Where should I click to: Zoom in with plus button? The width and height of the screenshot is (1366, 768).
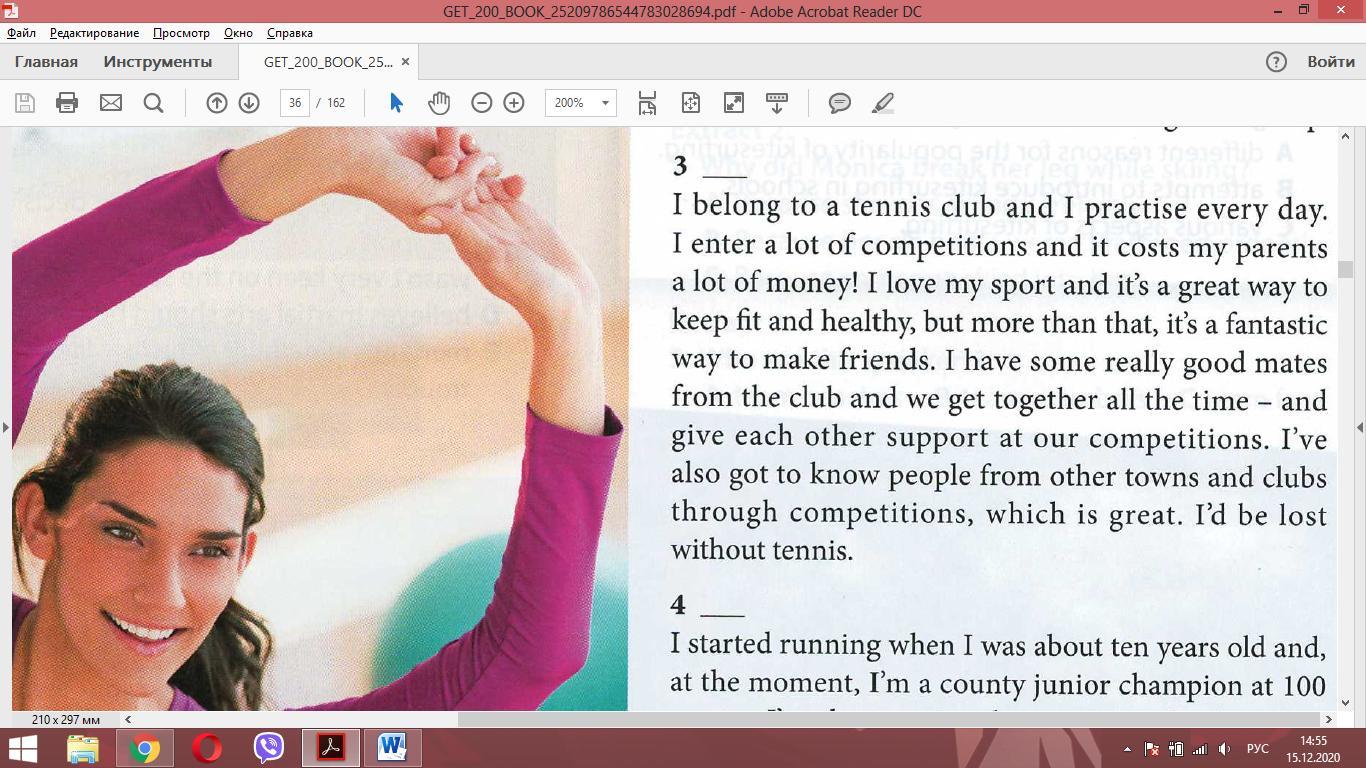[x=514, y=103]
